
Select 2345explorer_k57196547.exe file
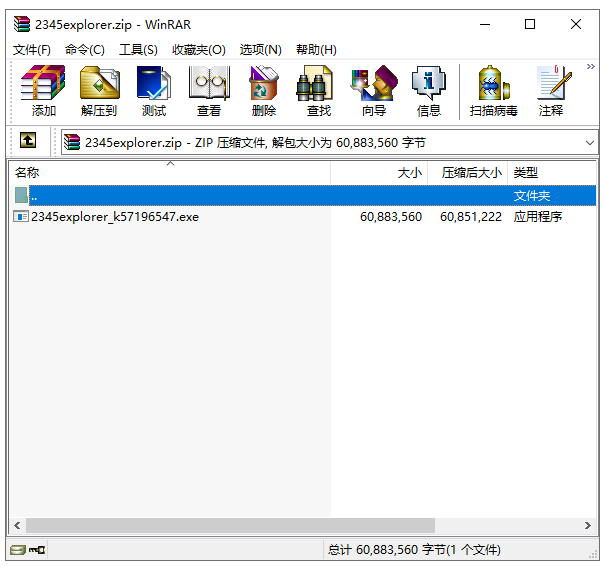point(115,217)
